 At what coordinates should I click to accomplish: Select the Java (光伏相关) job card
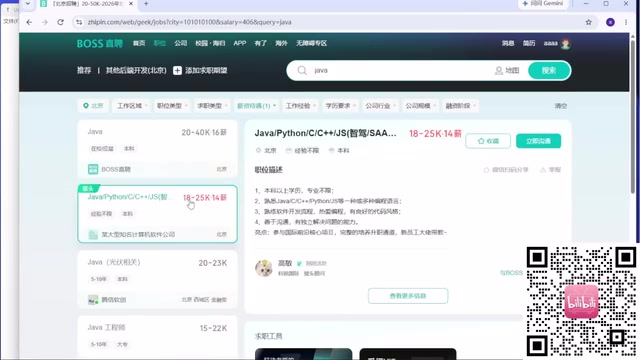tap(157, 280)
